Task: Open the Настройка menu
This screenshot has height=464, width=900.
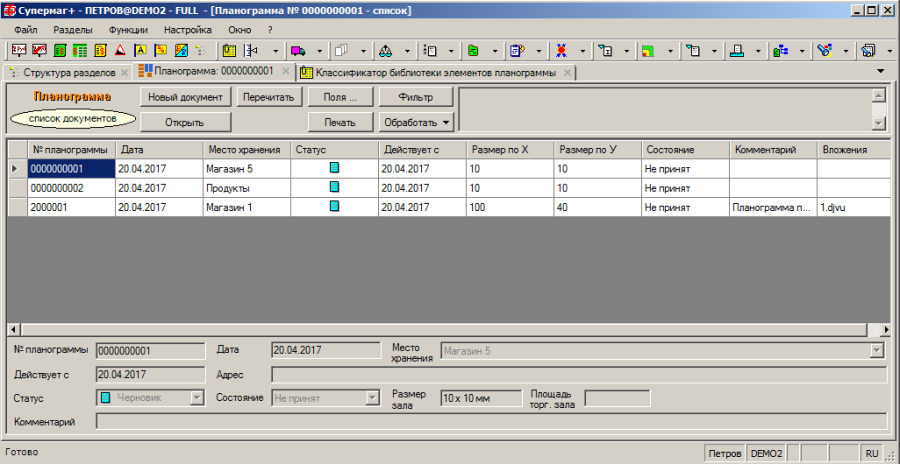Action: tap(188, 30)
